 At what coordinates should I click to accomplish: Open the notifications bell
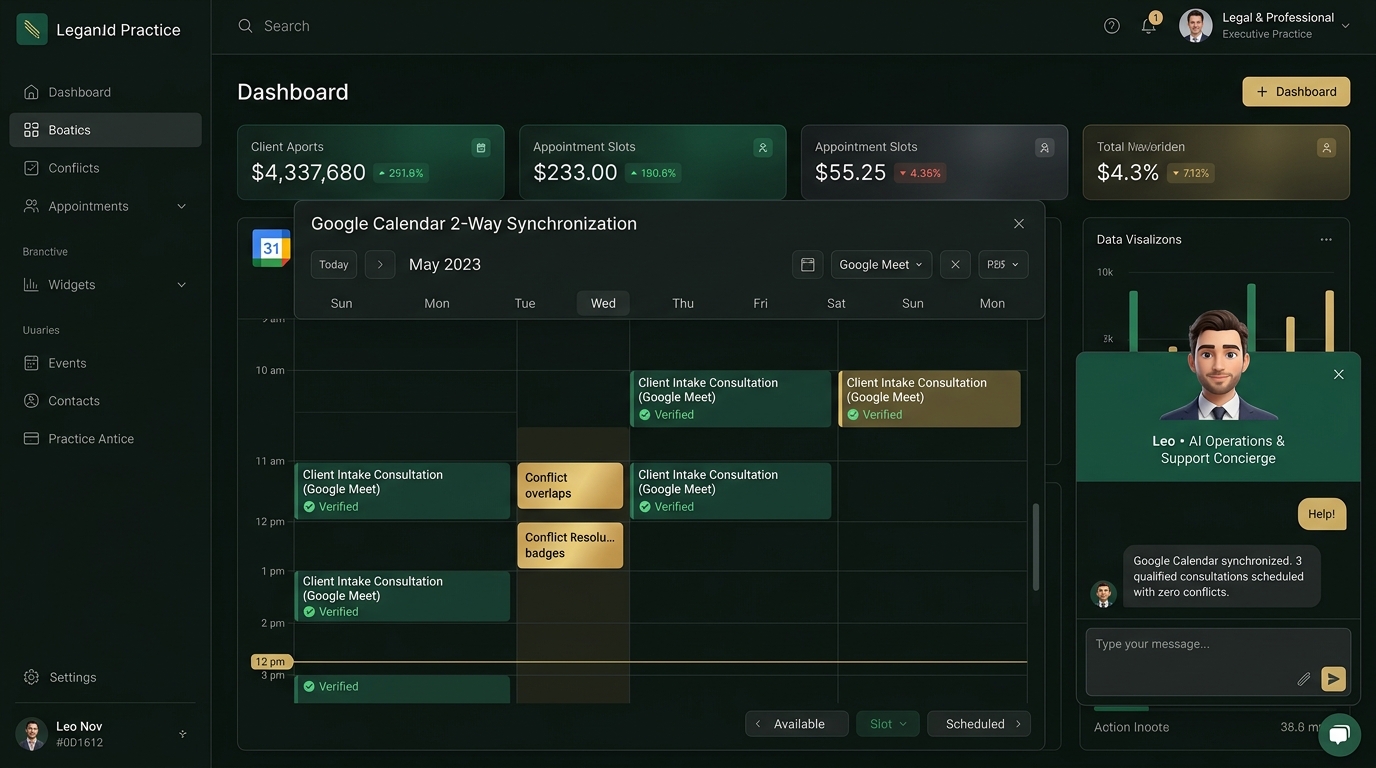click(x=1149, y=26)
